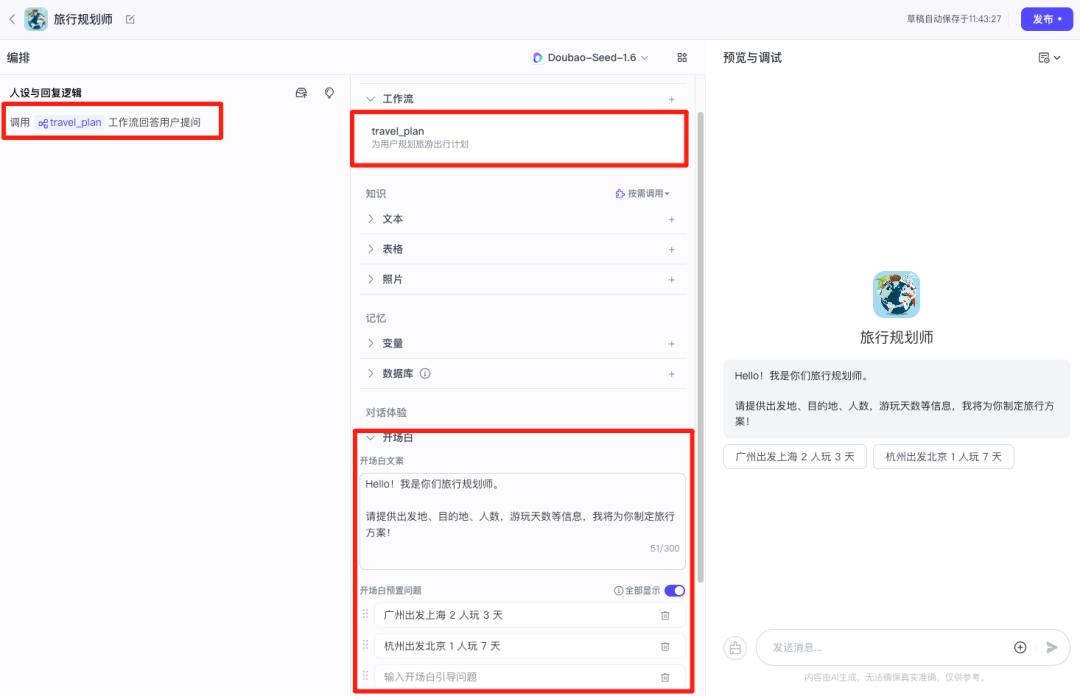Select the travel_plan workflow link
1080x696 pixels.
pyautogui.click(x=69, y=122)
